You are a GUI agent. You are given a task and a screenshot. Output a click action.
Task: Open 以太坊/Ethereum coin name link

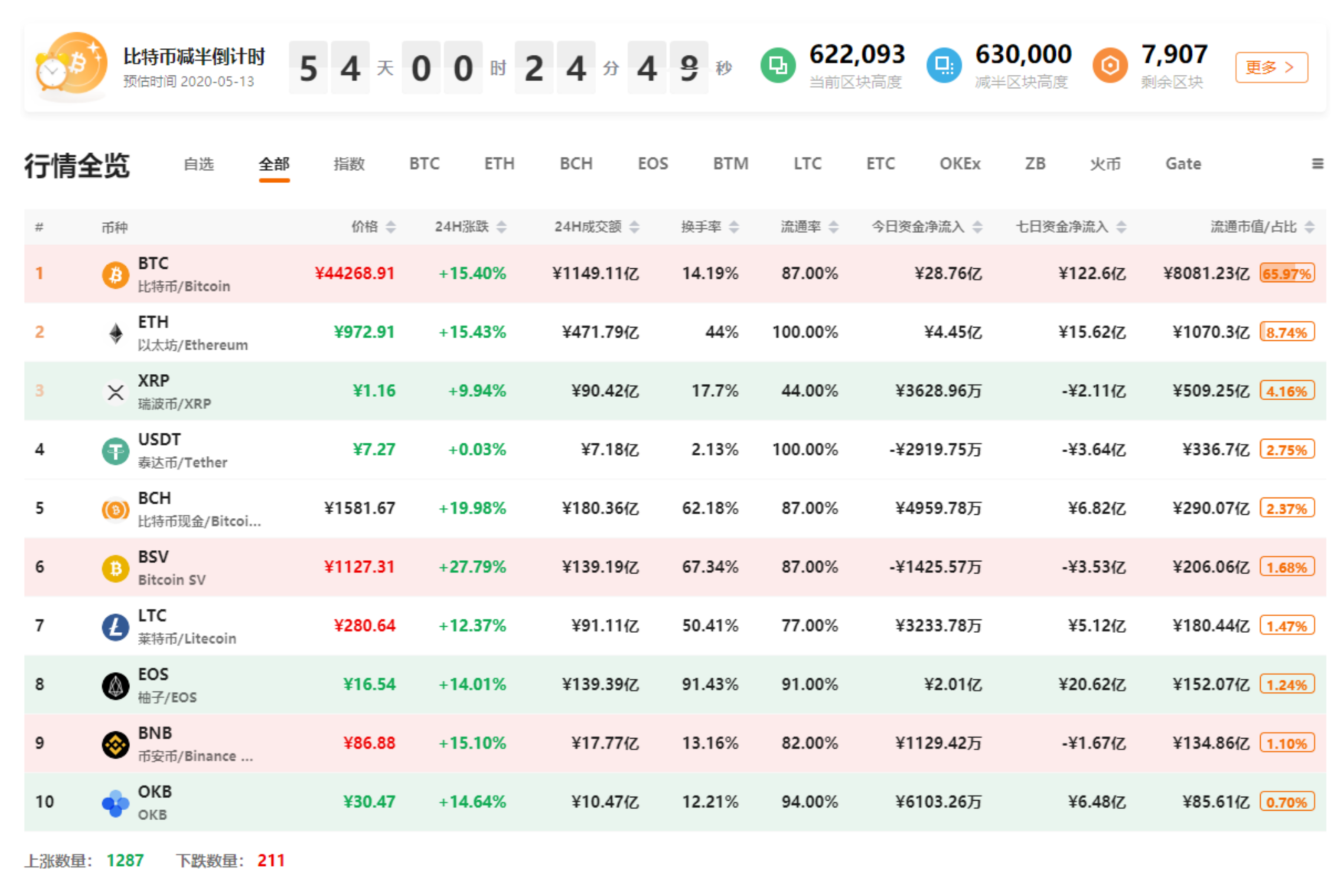[193, 345]
